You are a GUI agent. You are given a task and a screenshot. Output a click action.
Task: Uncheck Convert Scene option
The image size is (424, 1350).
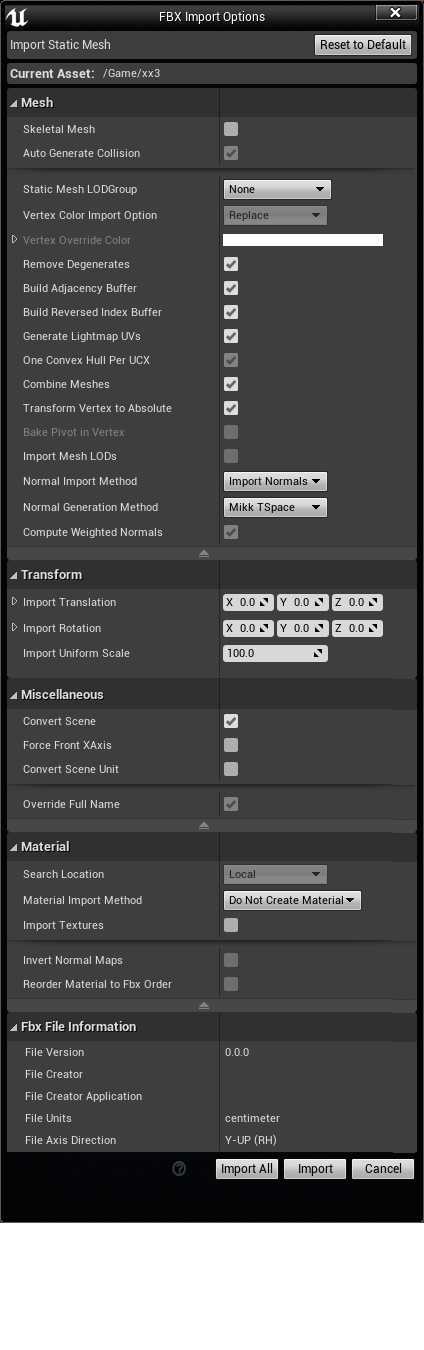click(x=231, y=721)
